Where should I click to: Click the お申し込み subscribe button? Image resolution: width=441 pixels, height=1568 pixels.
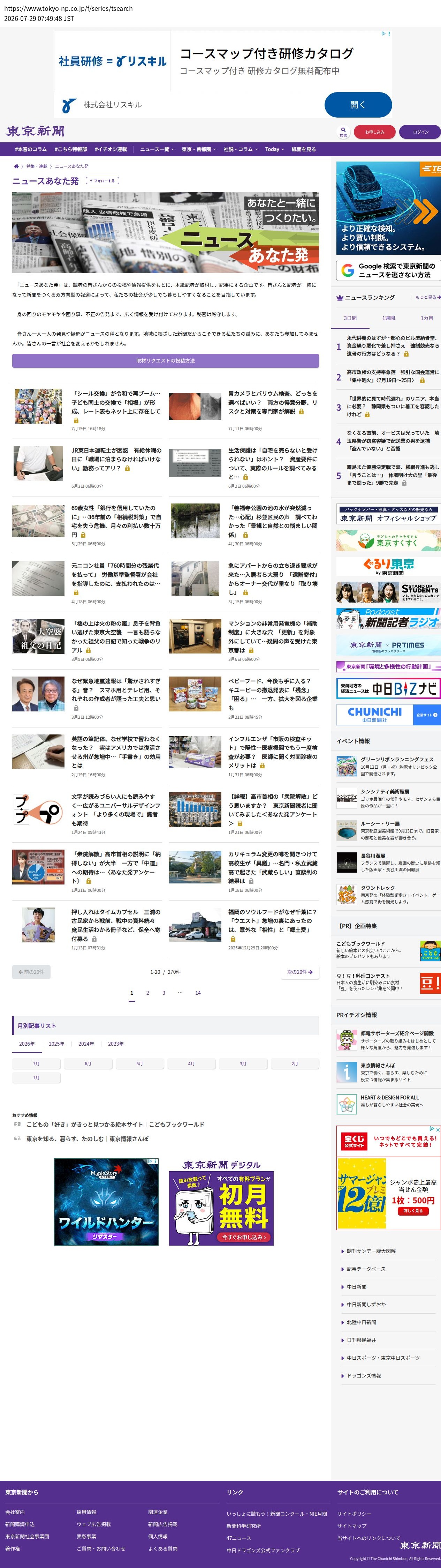tap(375, 132)
